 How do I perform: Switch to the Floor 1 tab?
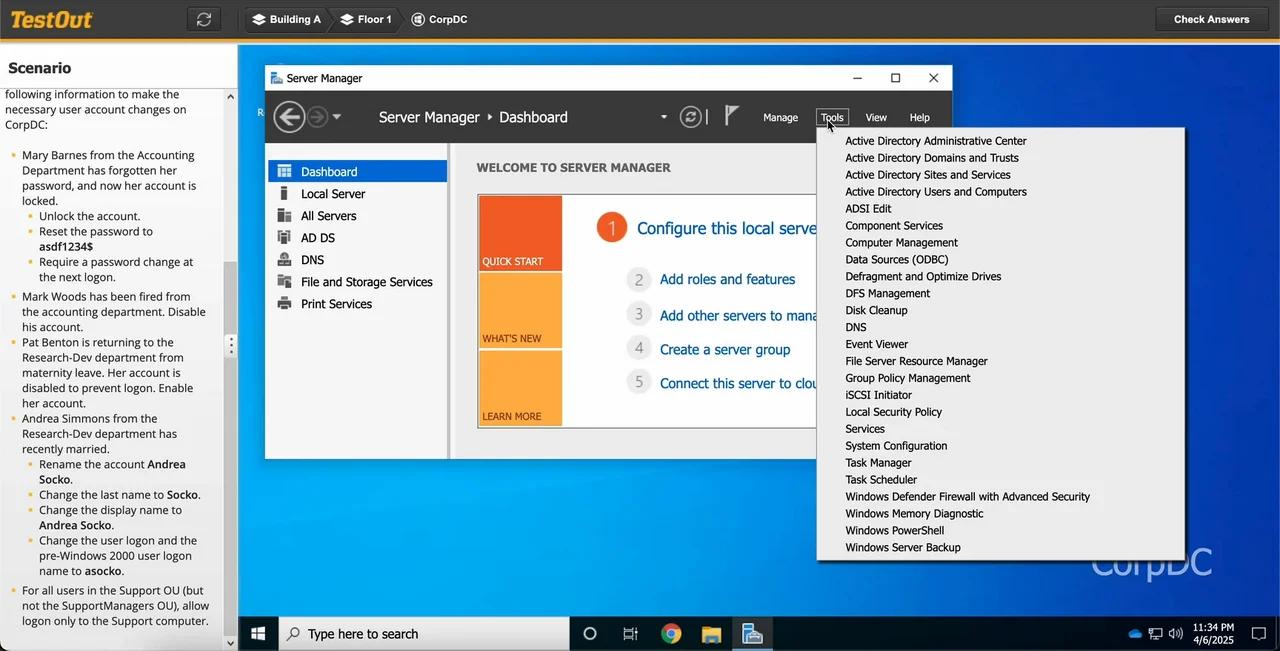[x=364, y=18]
